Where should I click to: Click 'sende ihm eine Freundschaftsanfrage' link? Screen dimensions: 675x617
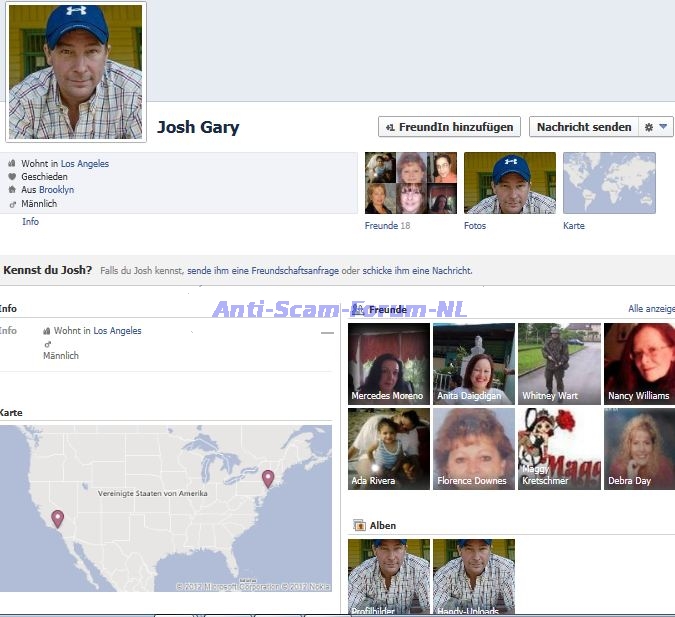[x=262, y=271]
